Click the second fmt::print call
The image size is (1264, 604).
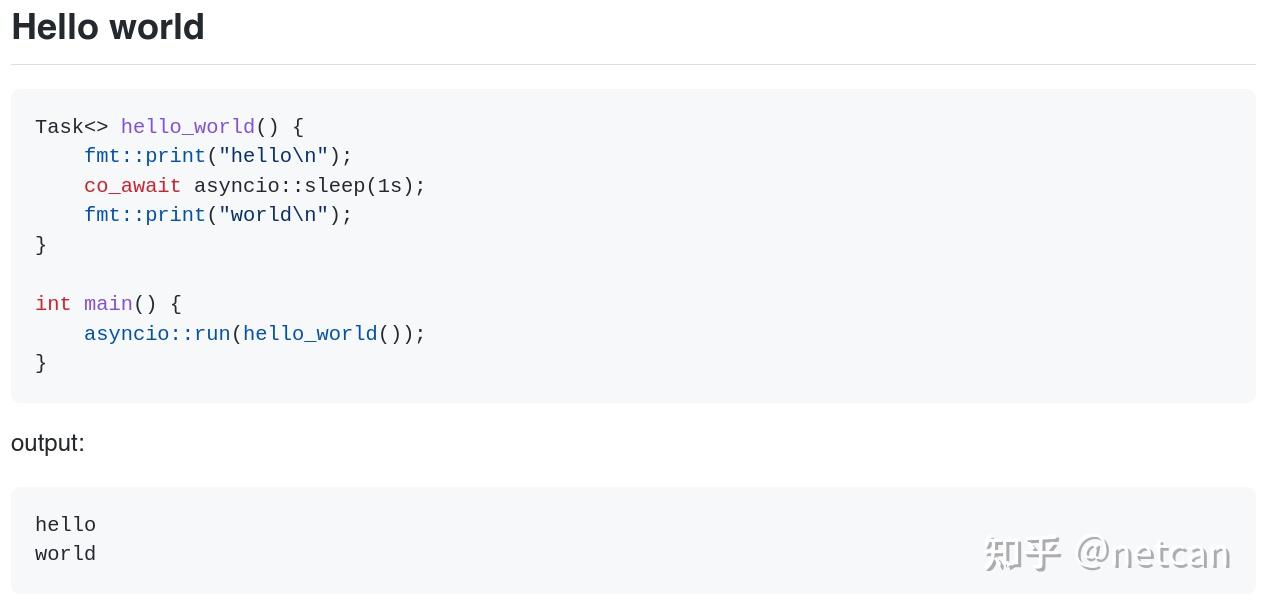pyautogui.click(x=145, y=215)
